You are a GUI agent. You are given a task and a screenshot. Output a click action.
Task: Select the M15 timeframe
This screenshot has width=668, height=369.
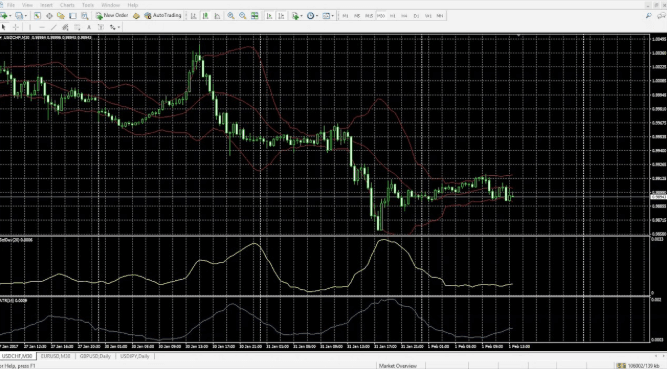[369, 16]
